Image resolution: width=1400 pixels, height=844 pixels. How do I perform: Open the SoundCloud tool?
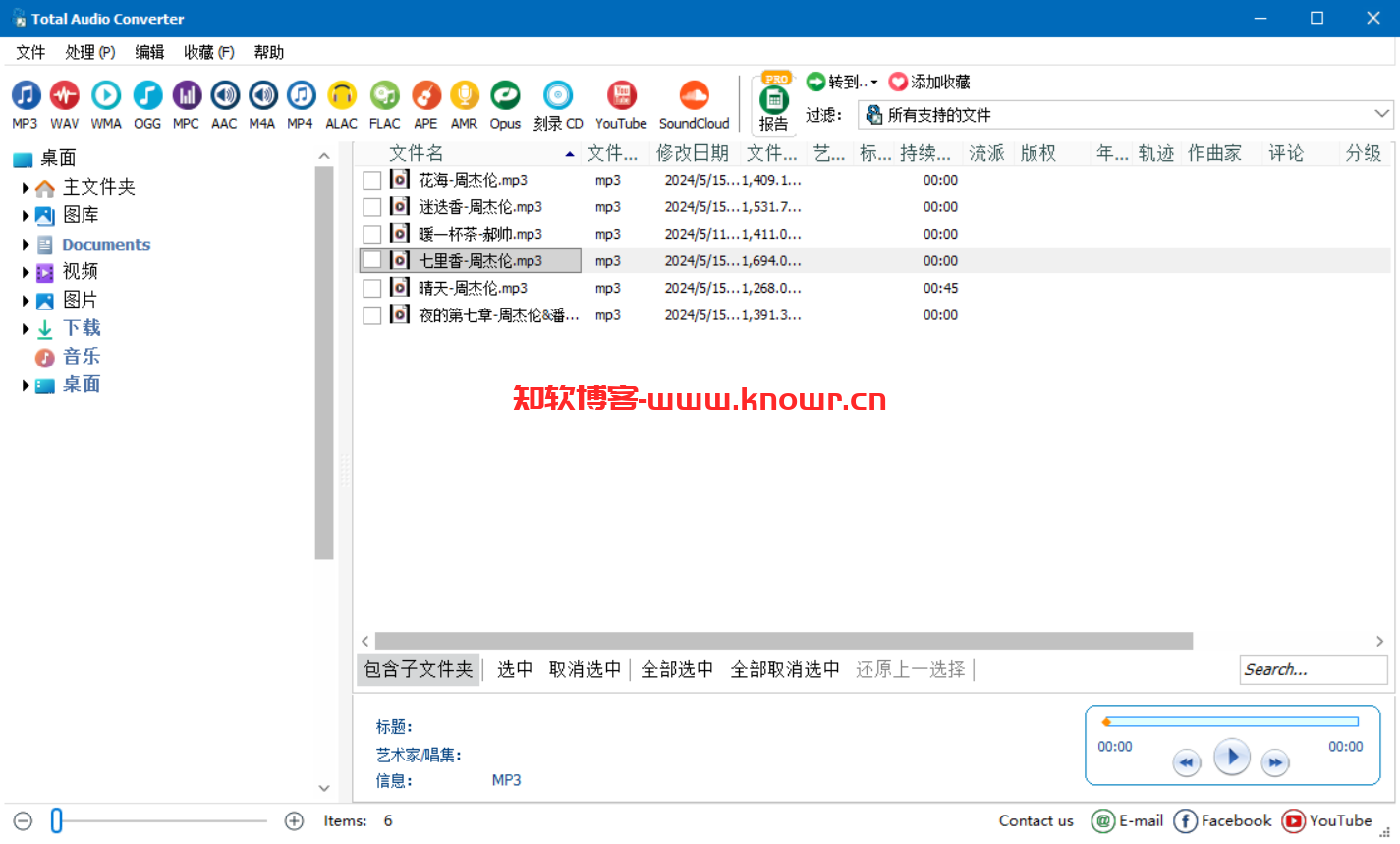pos(694,95)
